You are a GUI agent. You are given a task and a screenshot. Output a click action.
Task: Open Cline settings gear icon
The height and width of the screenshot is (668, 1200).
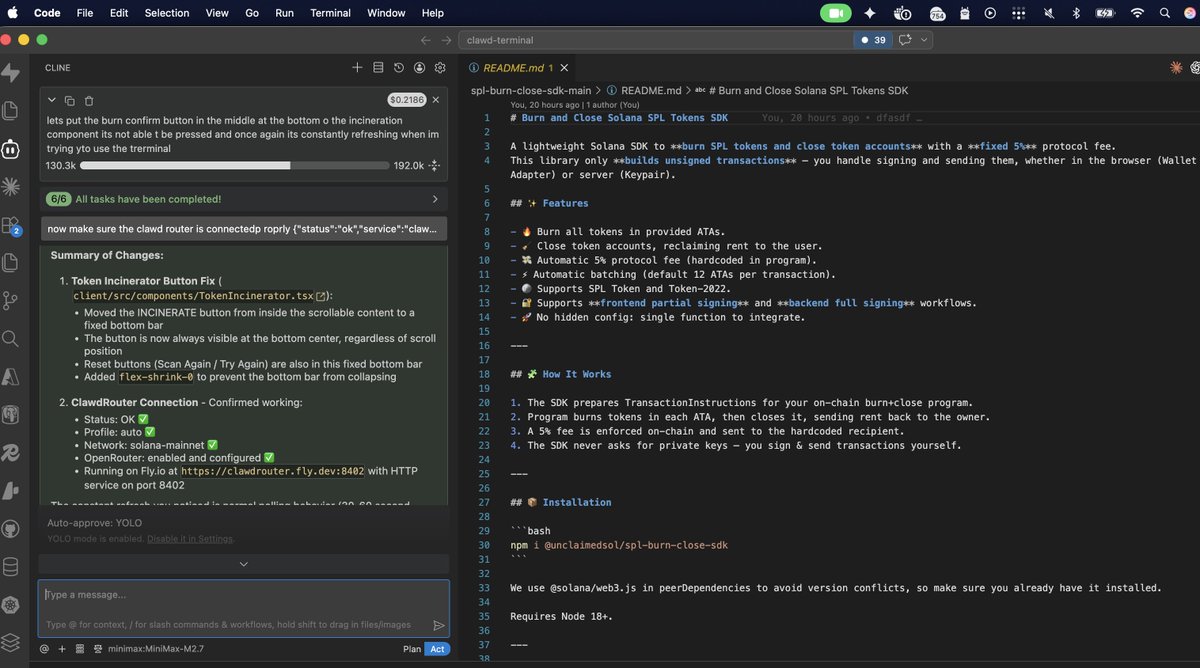click(440, 68)
